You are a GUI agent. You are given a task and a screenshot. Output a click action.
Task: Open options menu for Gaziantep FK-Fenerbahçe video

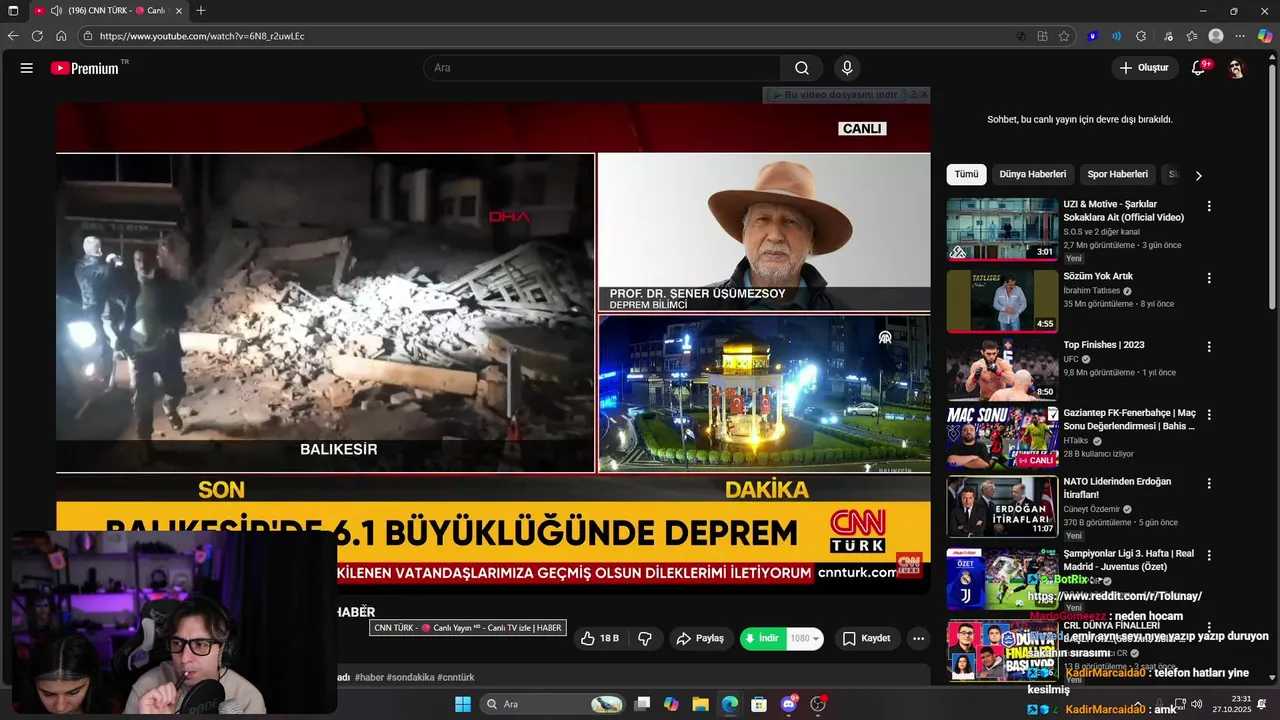click(x=1209, y=415)
